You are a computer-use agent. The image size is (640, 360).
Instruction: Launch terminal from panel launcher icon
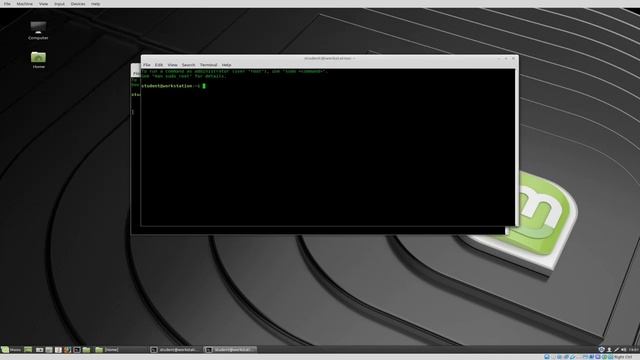coord(77,349)
